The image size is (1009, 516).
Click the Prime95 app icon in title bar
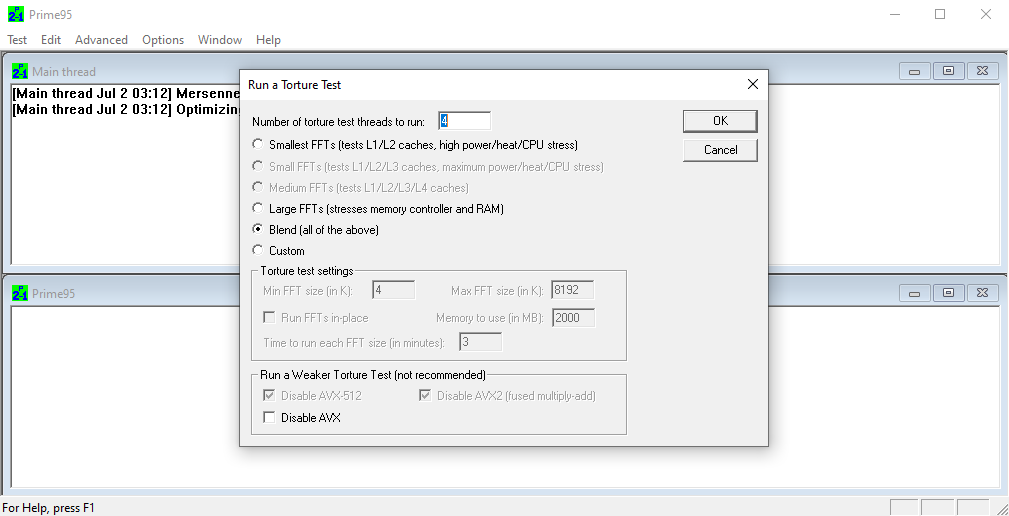[x=16, y=14]
